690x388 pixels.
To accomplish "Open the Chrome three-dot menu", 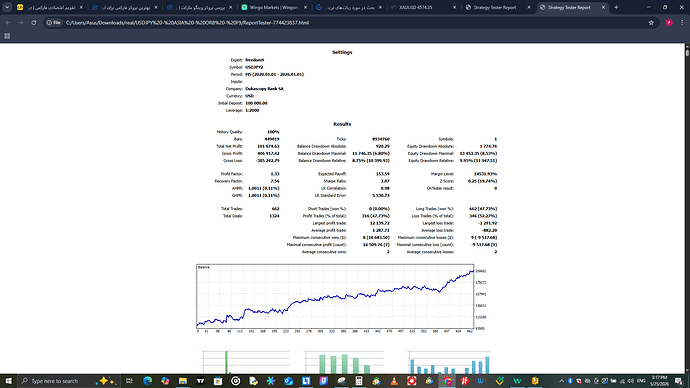I will pyautogui.click(x=683, y=22).
